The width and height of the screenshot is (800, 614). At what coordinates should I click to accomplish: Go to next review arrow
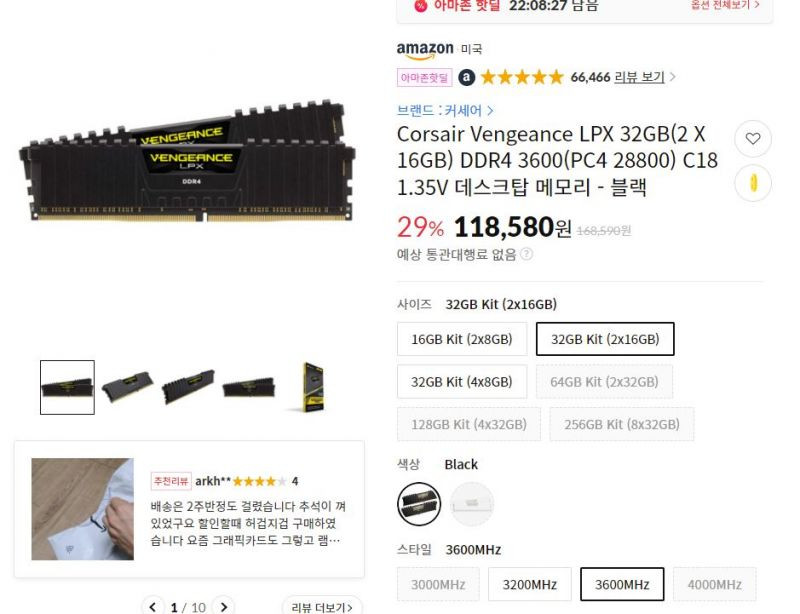(223, 606)
